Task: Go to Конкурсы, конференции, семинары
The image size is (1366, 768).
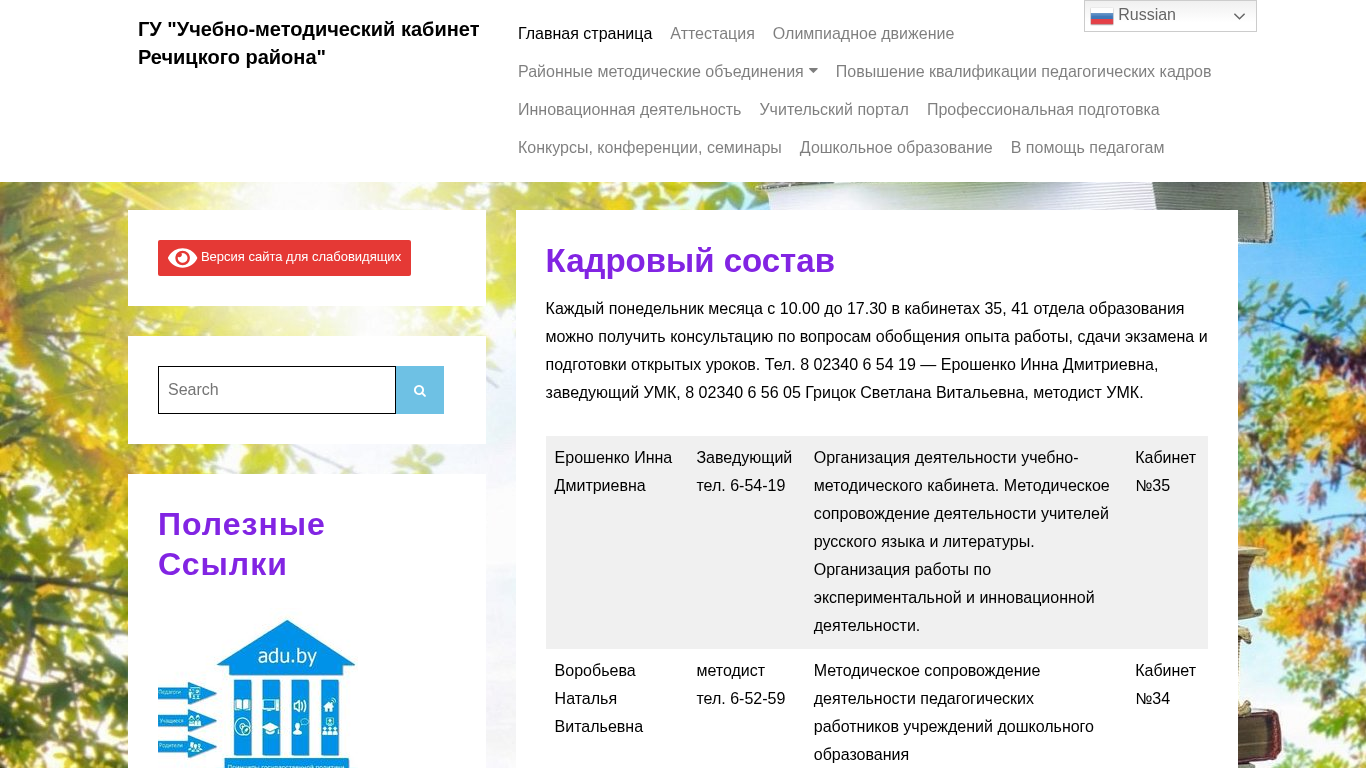Action: 650,148
